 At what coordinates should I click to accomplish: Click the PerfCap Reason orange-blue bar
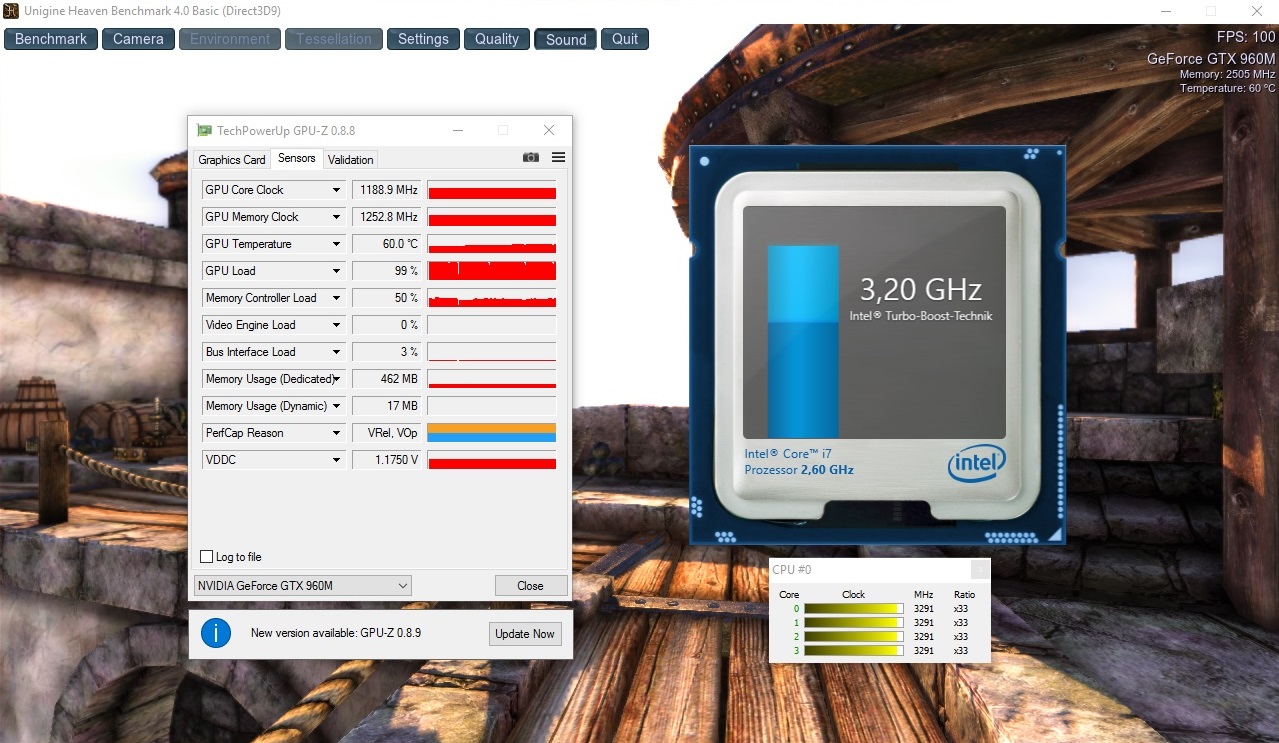[x=491, y=433]
